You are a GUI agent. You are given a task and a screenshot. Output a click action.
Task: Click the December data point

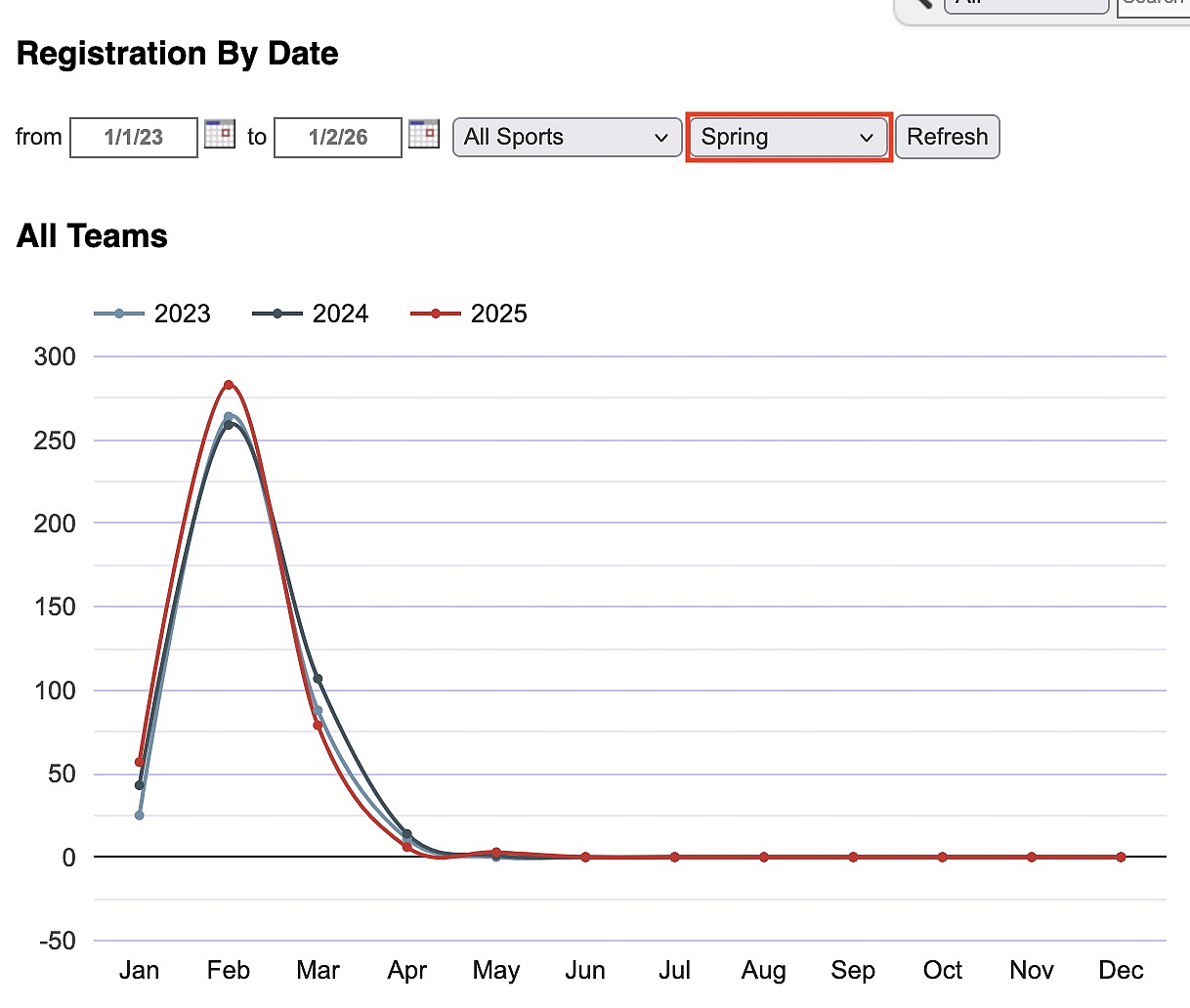coord(1121,857)
